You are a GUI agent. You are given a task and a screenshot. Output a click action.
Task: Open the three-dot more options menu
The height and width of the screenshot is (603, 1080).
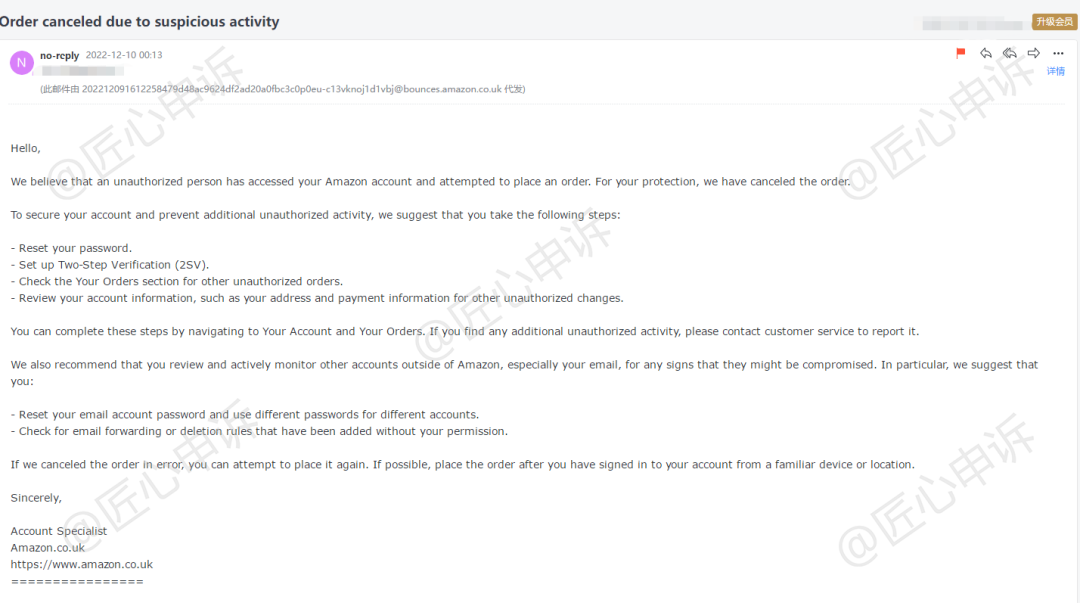click(1059, 53)
